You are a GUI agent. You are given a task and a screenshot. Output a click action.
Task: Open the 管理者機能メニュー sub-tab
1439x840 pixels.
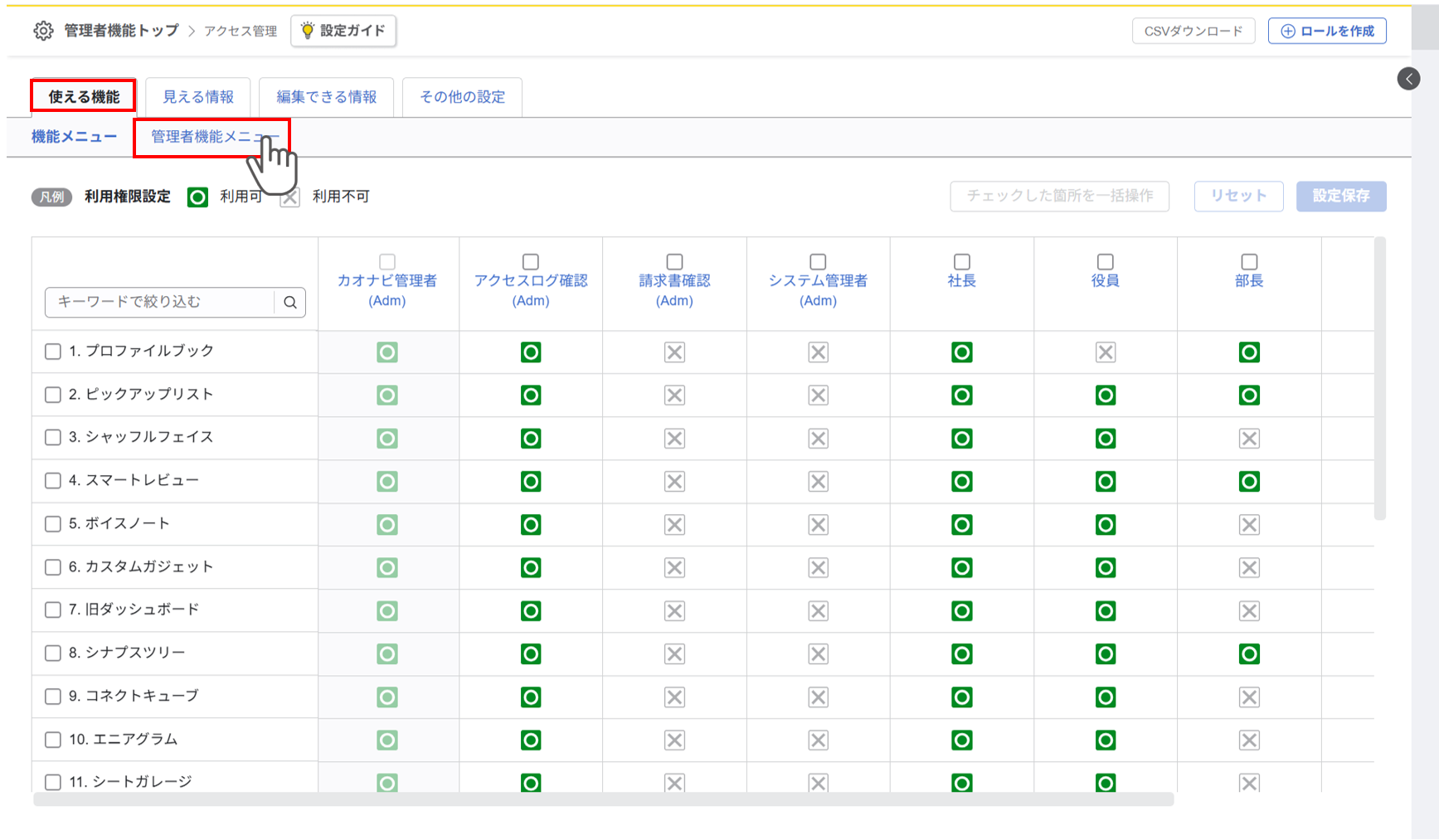(x=211, y=137)
